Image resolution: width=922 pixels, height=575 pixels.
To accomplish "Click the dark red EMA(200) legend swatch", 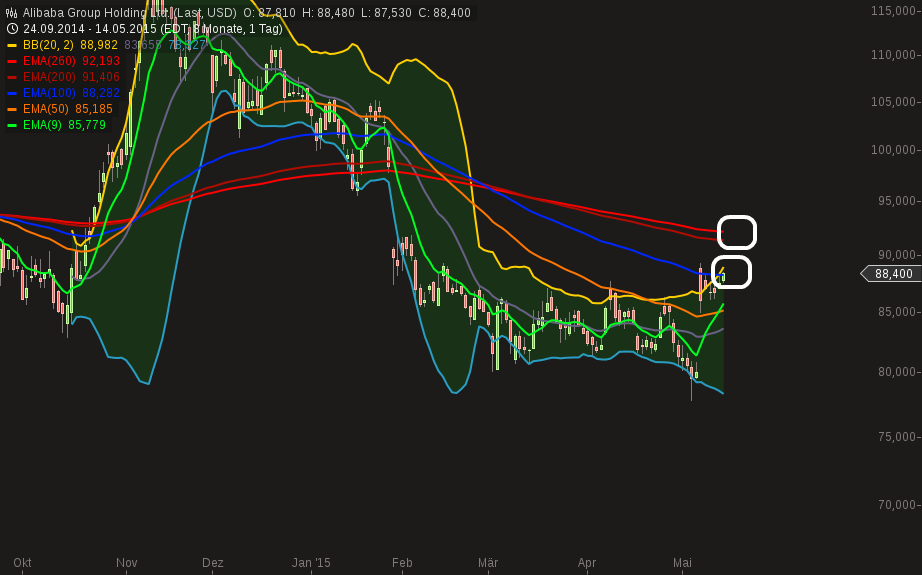I will point(12,77).
